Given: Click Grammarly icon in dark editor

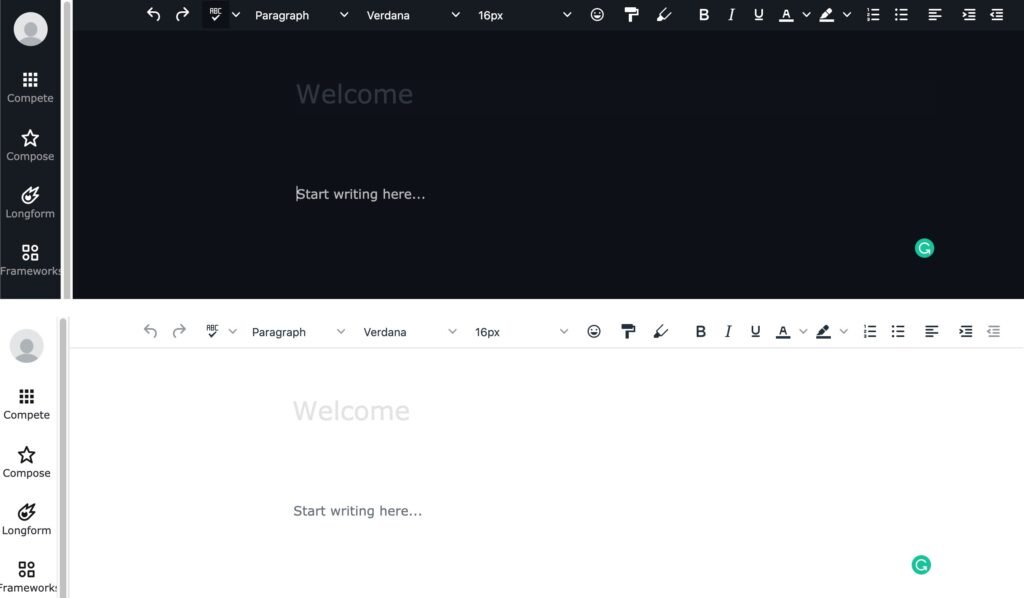Looking at the screenshot, I should [924, 248].
